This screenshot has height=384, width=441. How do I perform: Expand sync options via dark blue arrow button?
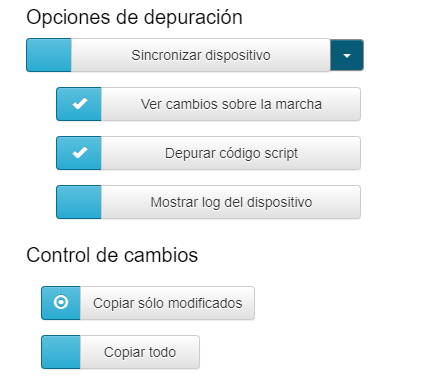(x=347, y=55)
